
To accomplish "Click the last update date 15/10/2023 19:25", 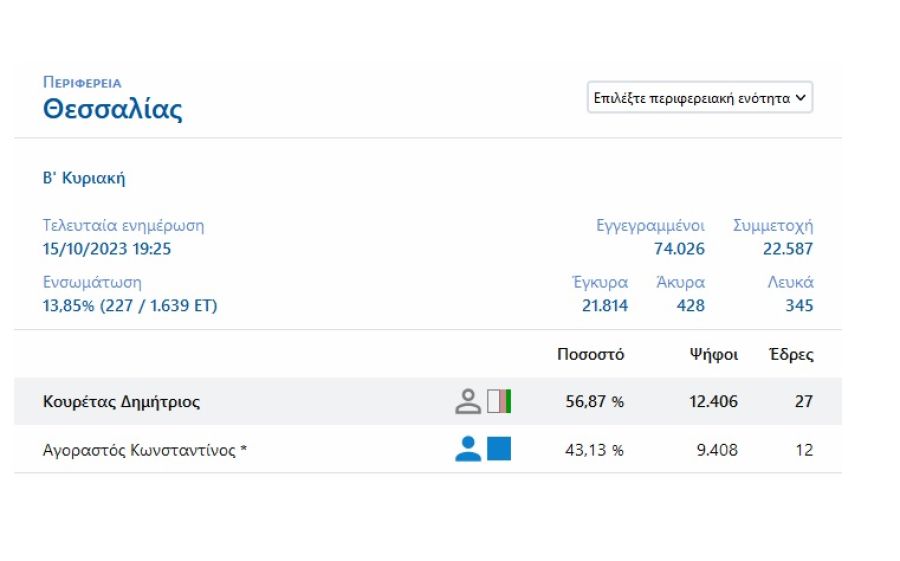I will [x=107, y=249].
